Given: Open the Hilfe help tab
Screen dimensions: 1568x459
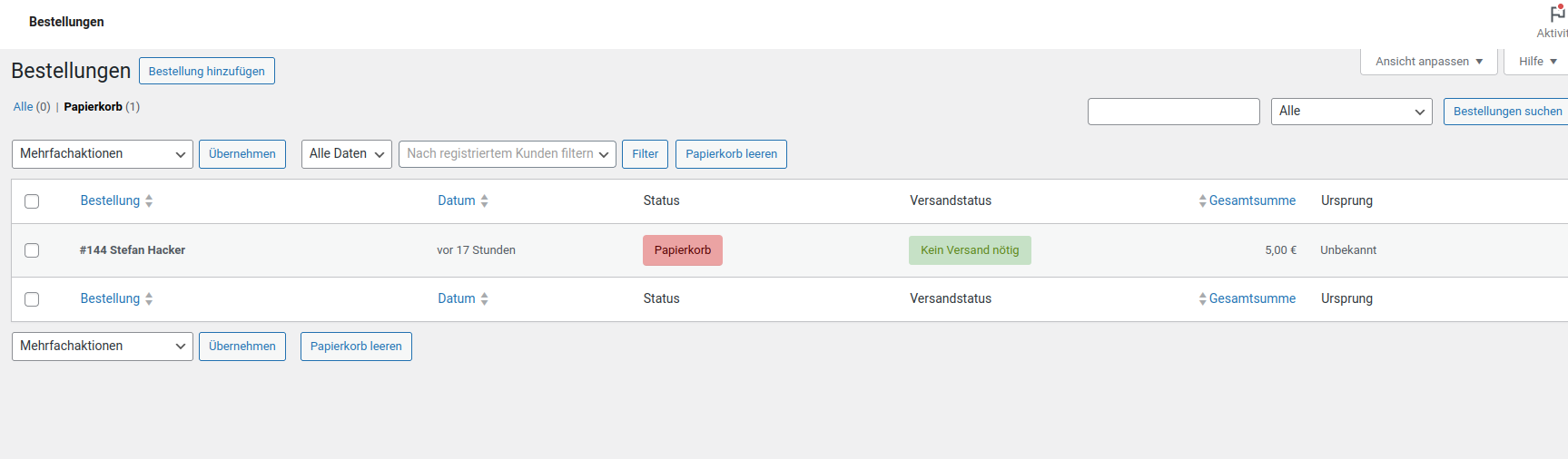Looking at the screenshot, I should pyautogui.click(x=1537, y=62).
